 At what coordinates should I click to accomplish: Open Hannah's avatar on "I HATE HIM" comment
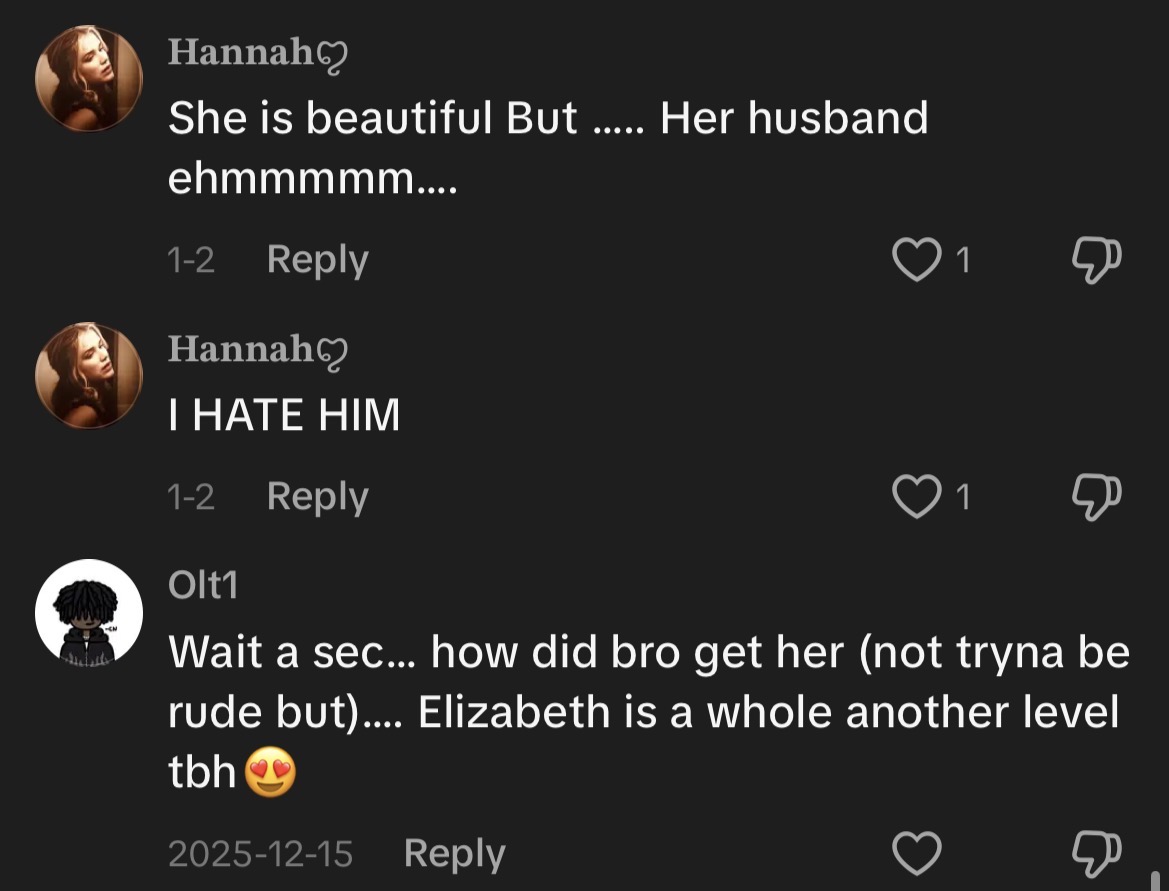click(x=89, y=375)
